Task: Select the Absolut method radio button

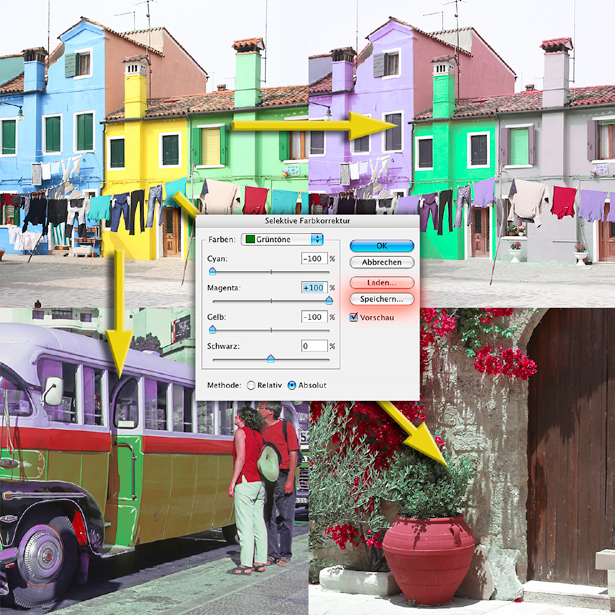Action: [291, 384]
